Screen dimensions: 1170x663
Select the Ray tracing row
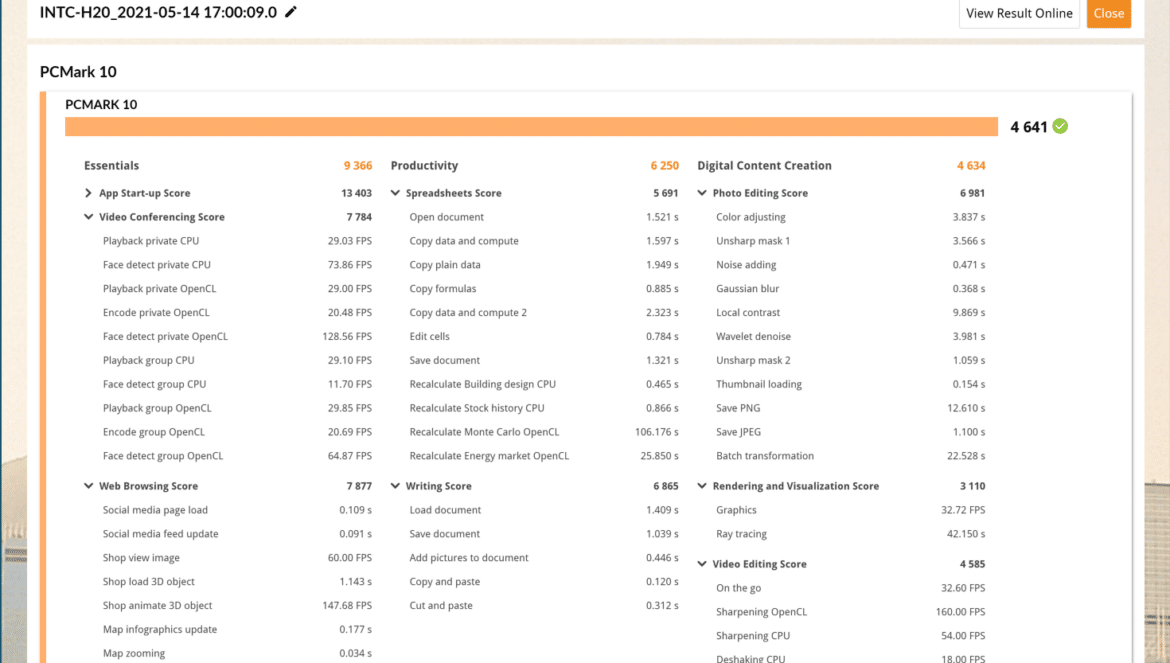click(851, 534)
